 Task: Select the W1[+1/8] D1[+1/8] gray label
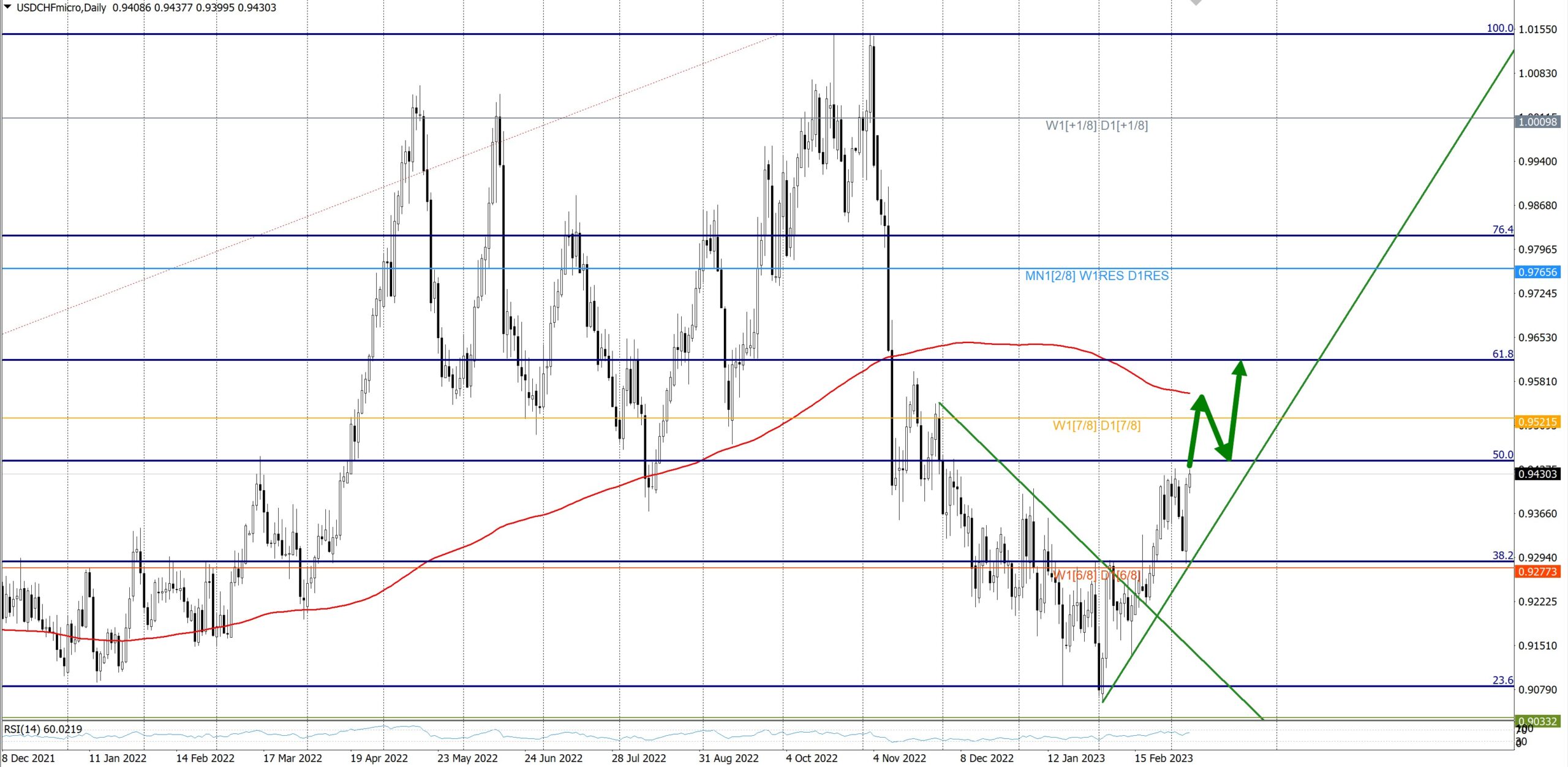point(1096,126)
